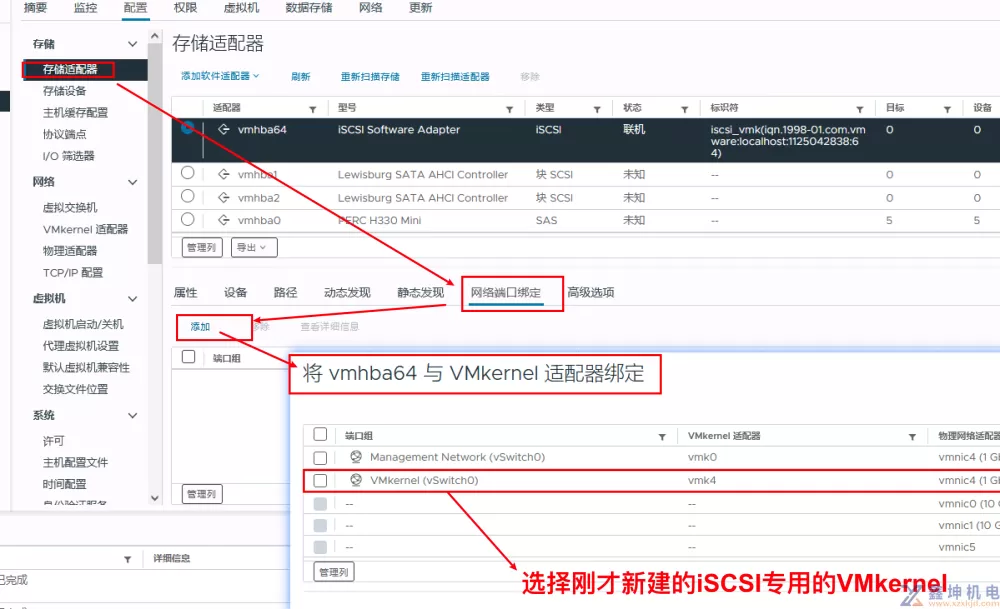Select the vmhba1 adapter radio button
This screenshot has width=1000, height=609.
coord(188,173)
